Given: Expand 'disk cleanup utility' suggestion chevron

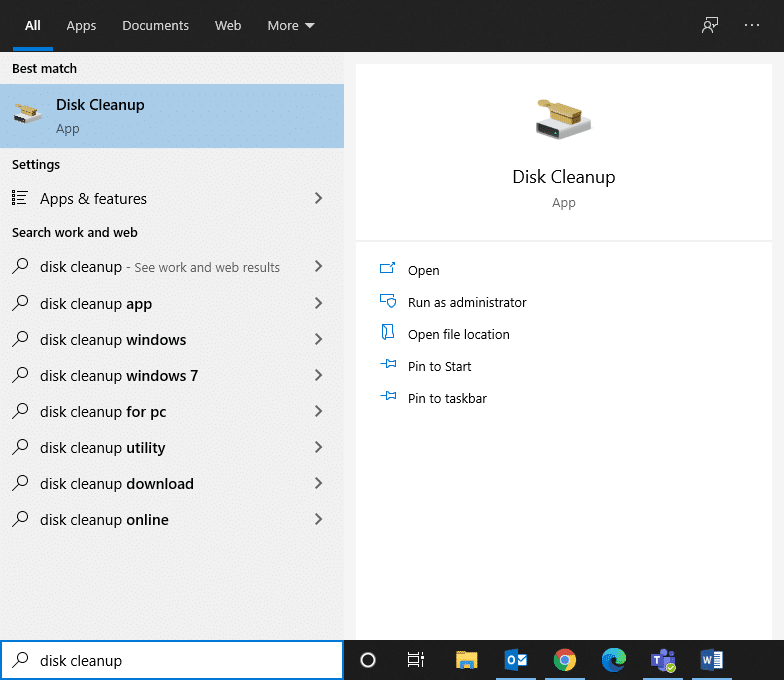Looking at the screenshot, I should point(318,448).
